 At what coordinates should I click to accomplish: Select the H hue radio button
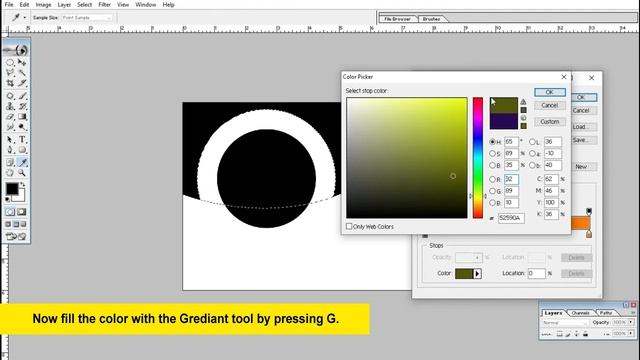pos(492,142)
